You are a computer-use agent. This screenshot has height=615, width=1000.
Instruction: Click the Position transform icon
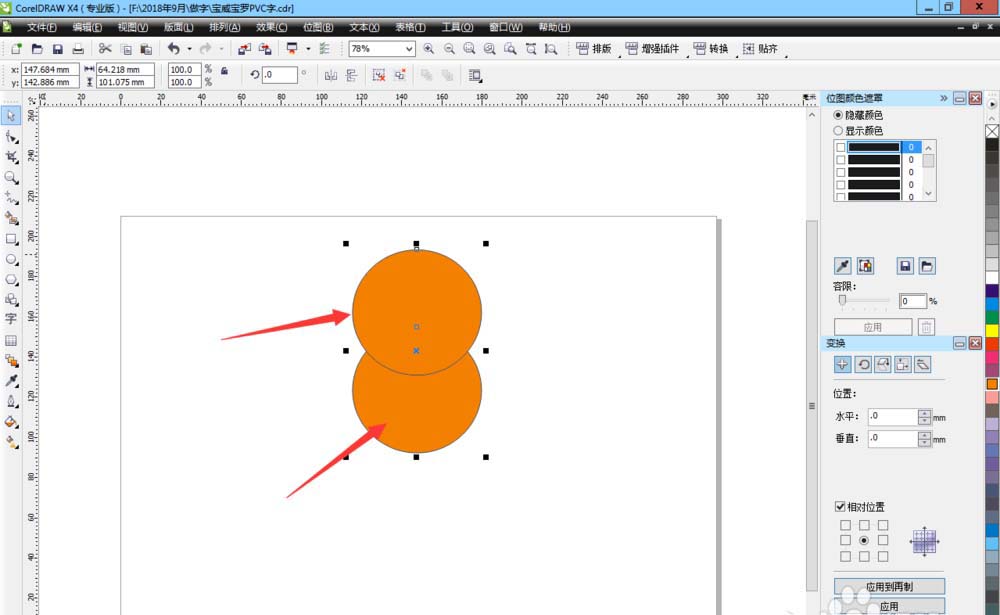[x=842, y=364]
